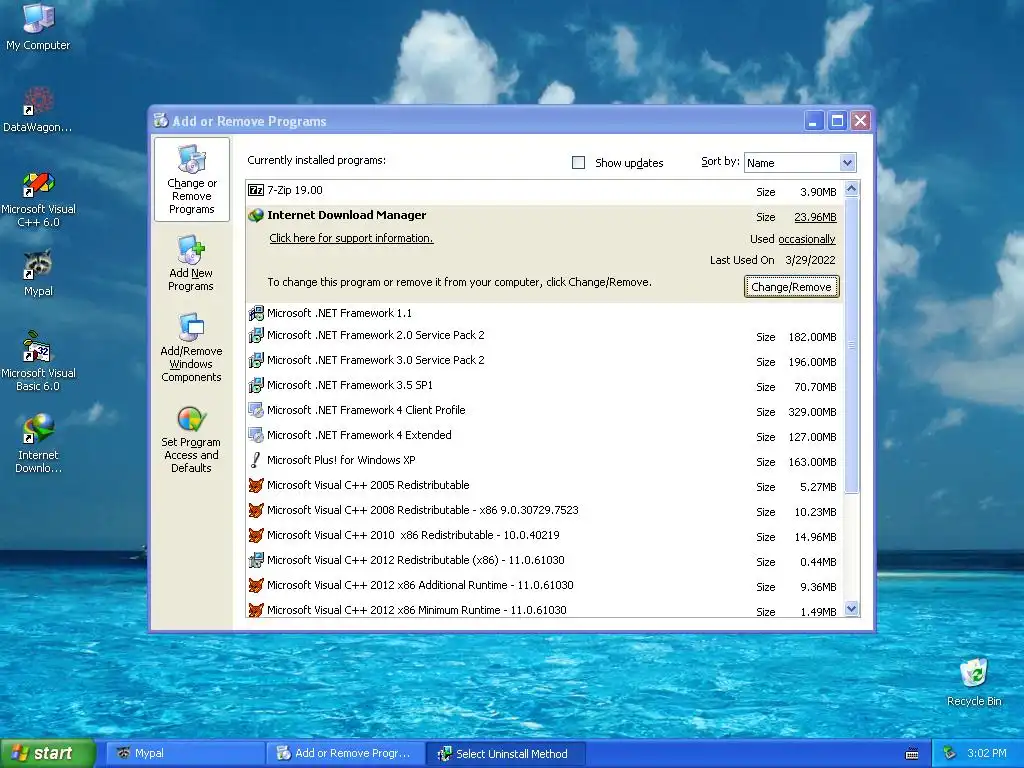Click the program list scroll up arrow
The image size is (1024, 768).
coord(852,189)
